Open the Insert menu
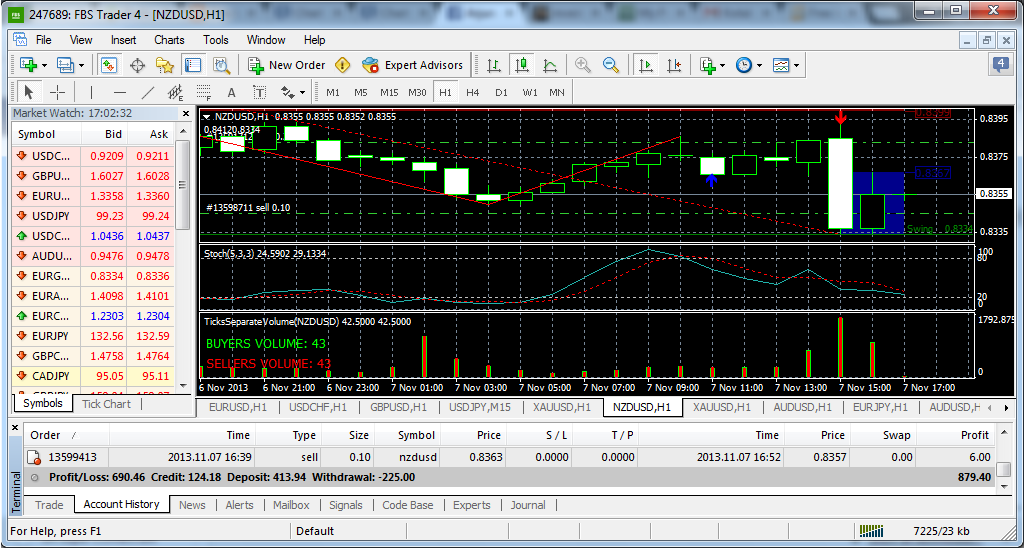This screenshot has height=548, width=1024. click(x=123, y=40)
